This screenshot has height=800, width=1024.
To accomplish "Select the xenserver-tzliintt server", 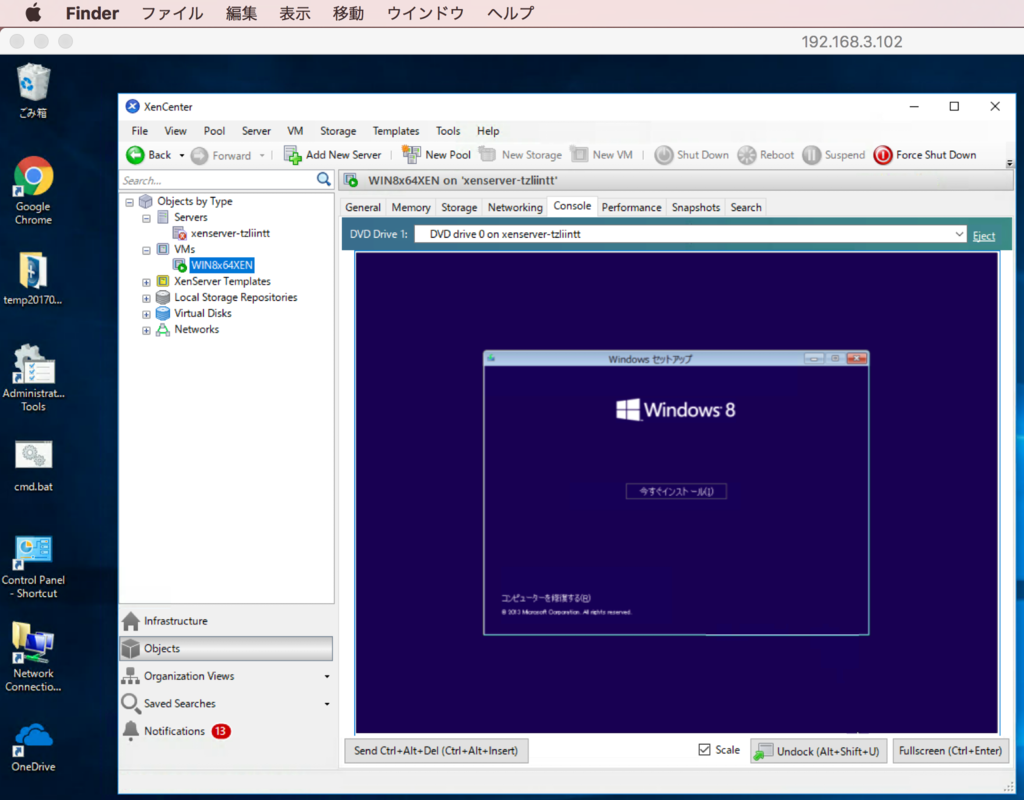I will (x=230, y=233).
